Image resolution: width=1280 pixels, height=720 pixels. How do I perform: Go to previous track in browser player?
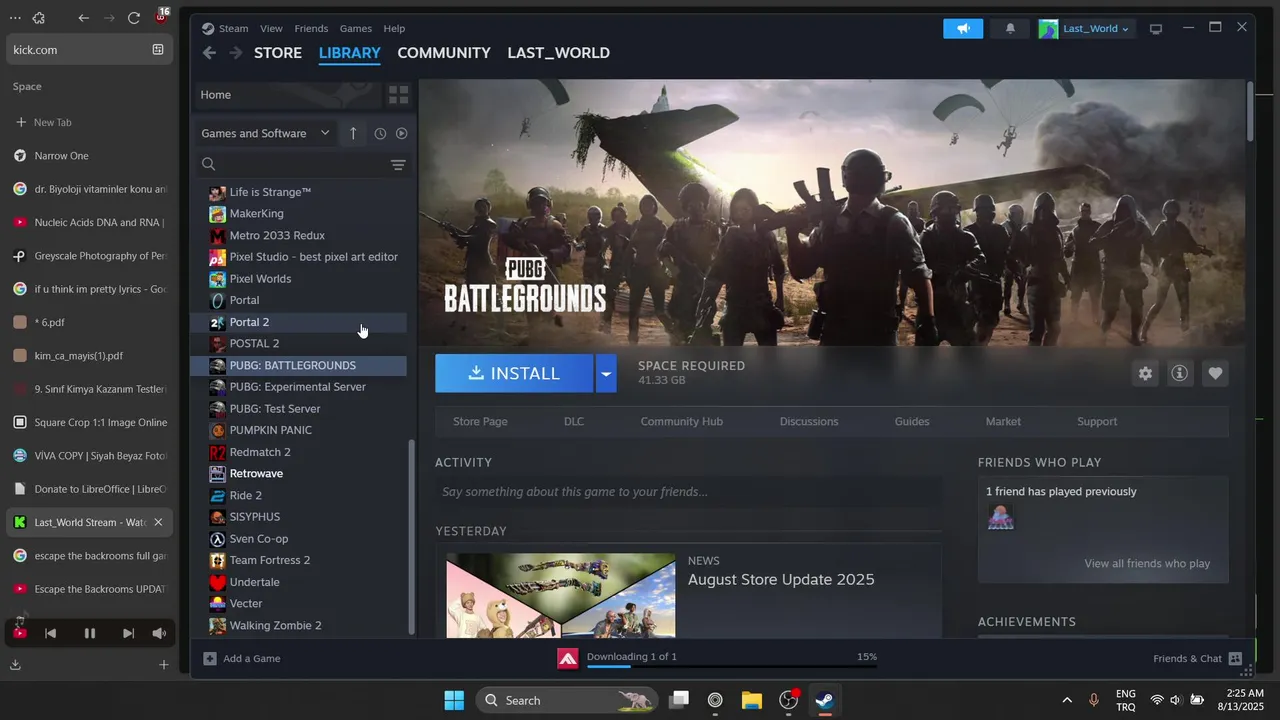[50, 633]
